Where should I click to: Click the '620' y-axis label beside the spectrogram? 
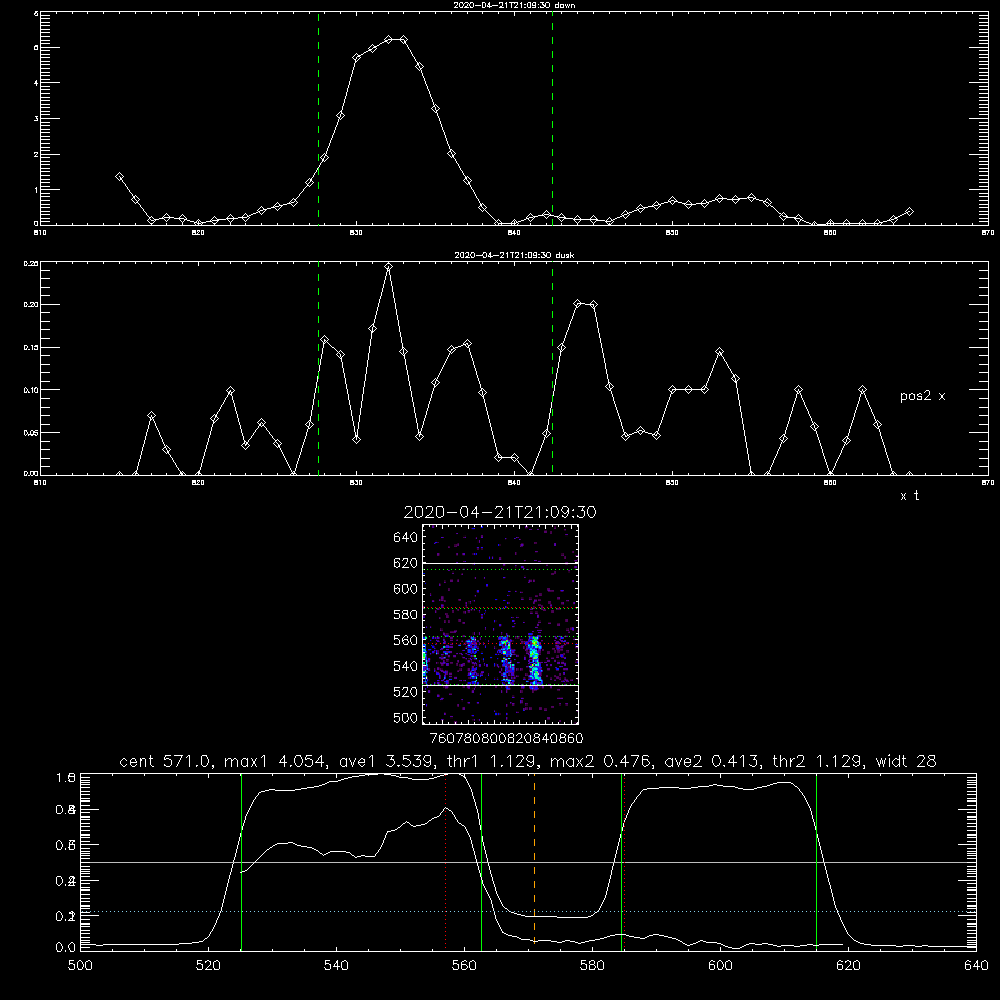(405, 563)
